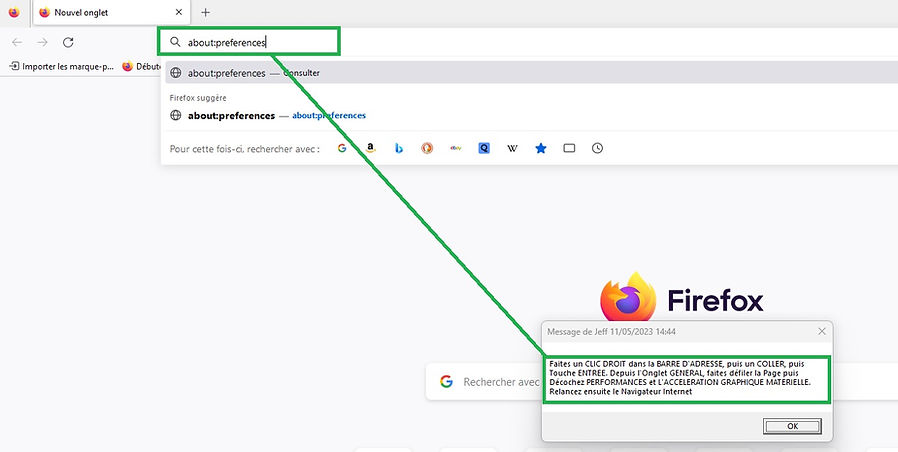Viewport: 898px width, 452px height.
Task: Open the Firefox Débuter bookmark
Action: 141,66
